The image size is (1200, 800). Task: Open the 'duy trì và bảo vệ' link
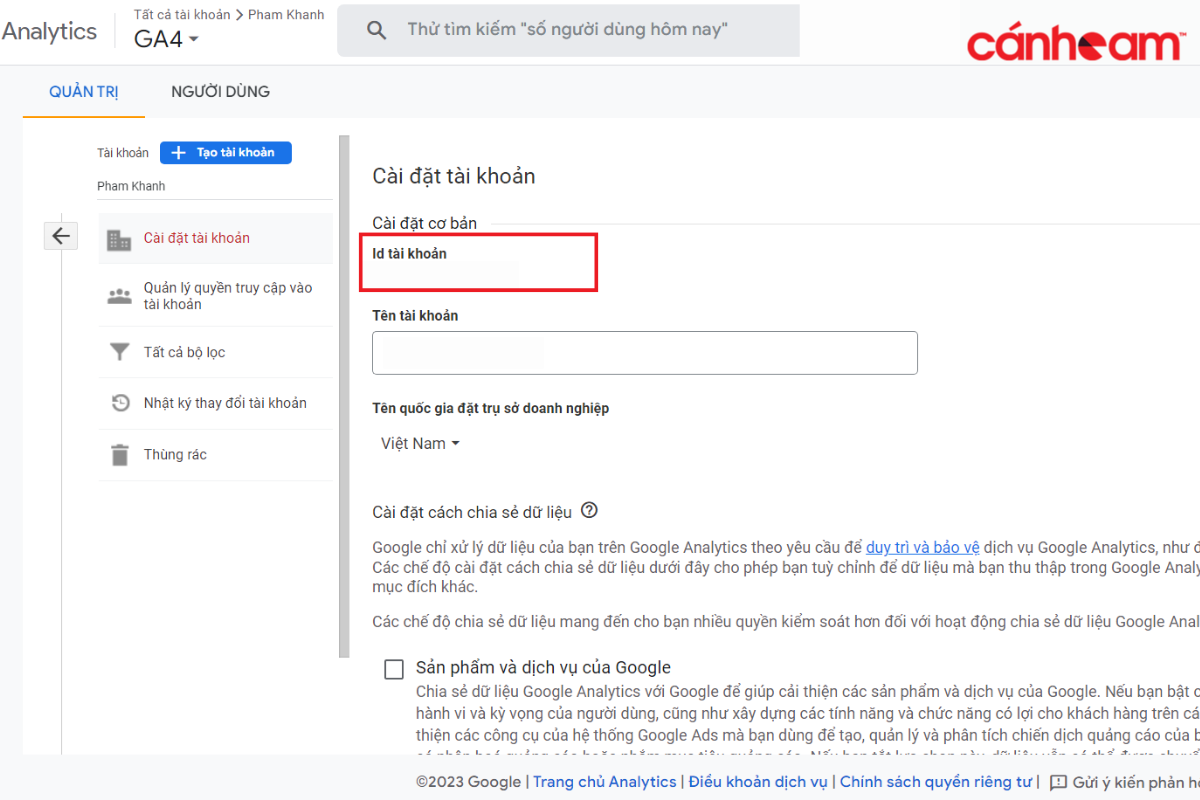(x=922, y=547)
